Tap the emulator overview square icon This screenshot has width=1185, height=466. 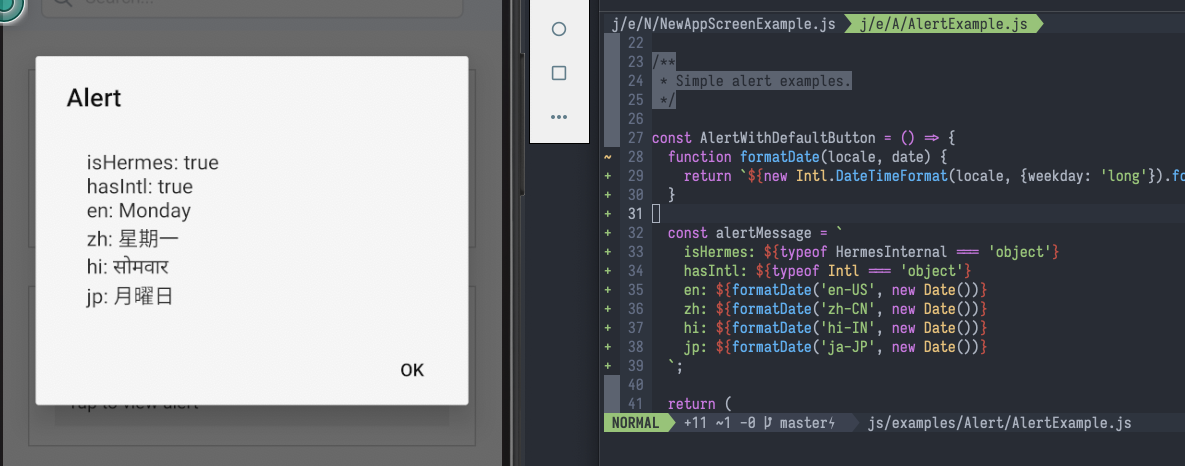559,73
